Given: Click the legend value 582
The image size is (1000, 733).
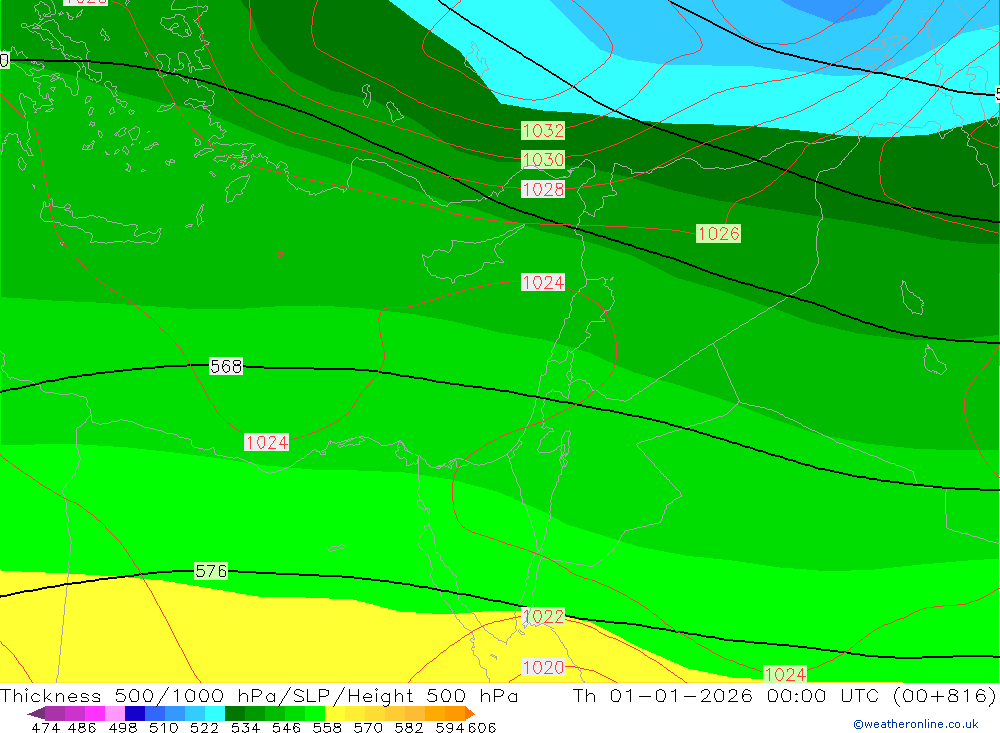Looking at the screenshot, I should [x=408, y=728].
